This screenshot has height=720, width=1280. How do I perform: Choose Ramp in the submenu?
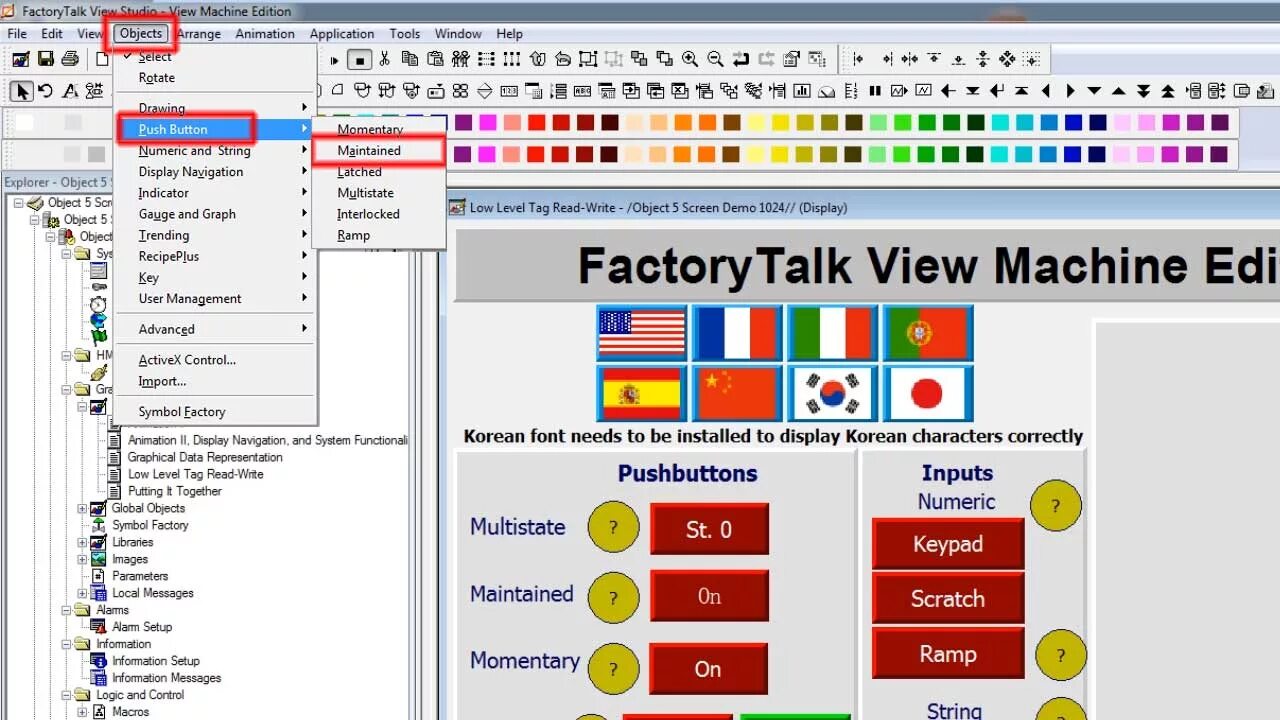click(354, 235)
